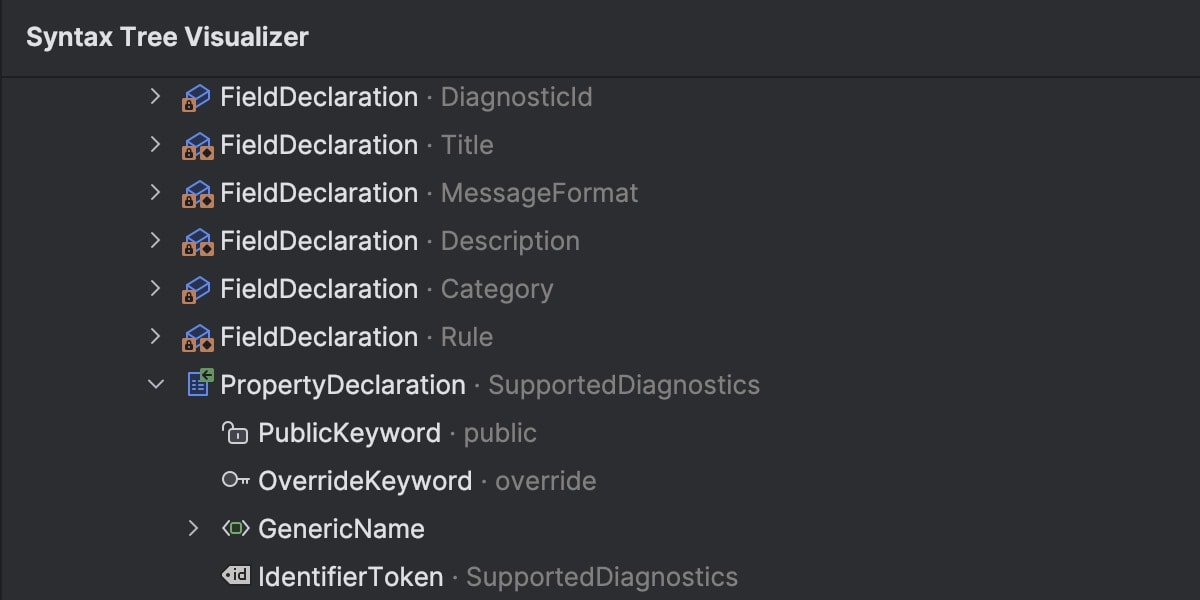
Task: Click the PublicKeyword lock icon
Action: [235, 433]
